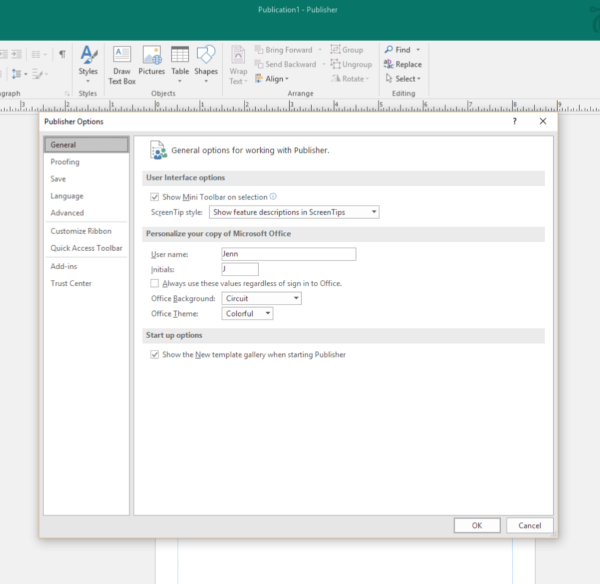Click the User name field
Viewport: 600px width, 584px height.
pyautogui.click(x=289, y=254)
